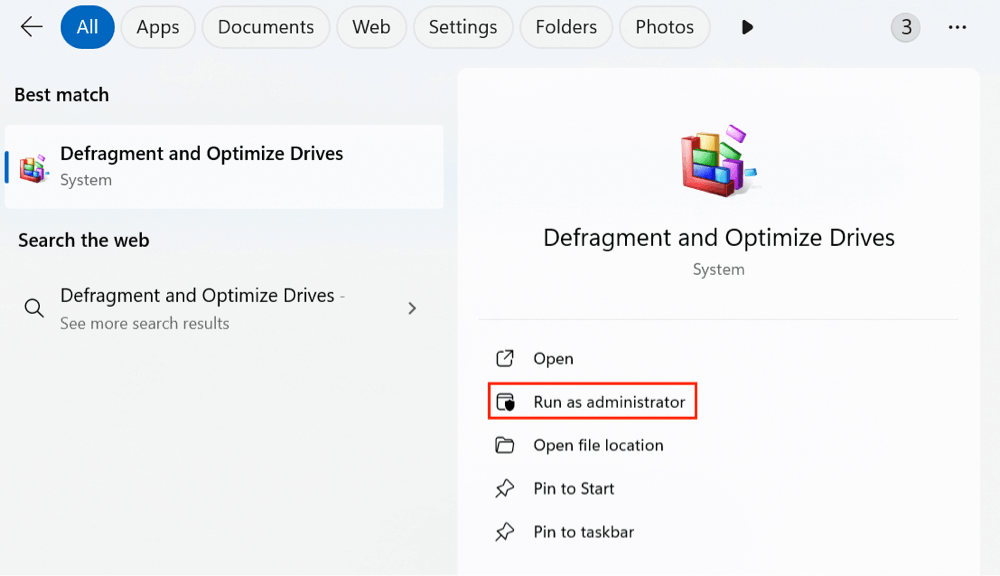Click the play arrow near filter tabs
Viewport: 1000px width, 576px height.
[x=747, y=27]
